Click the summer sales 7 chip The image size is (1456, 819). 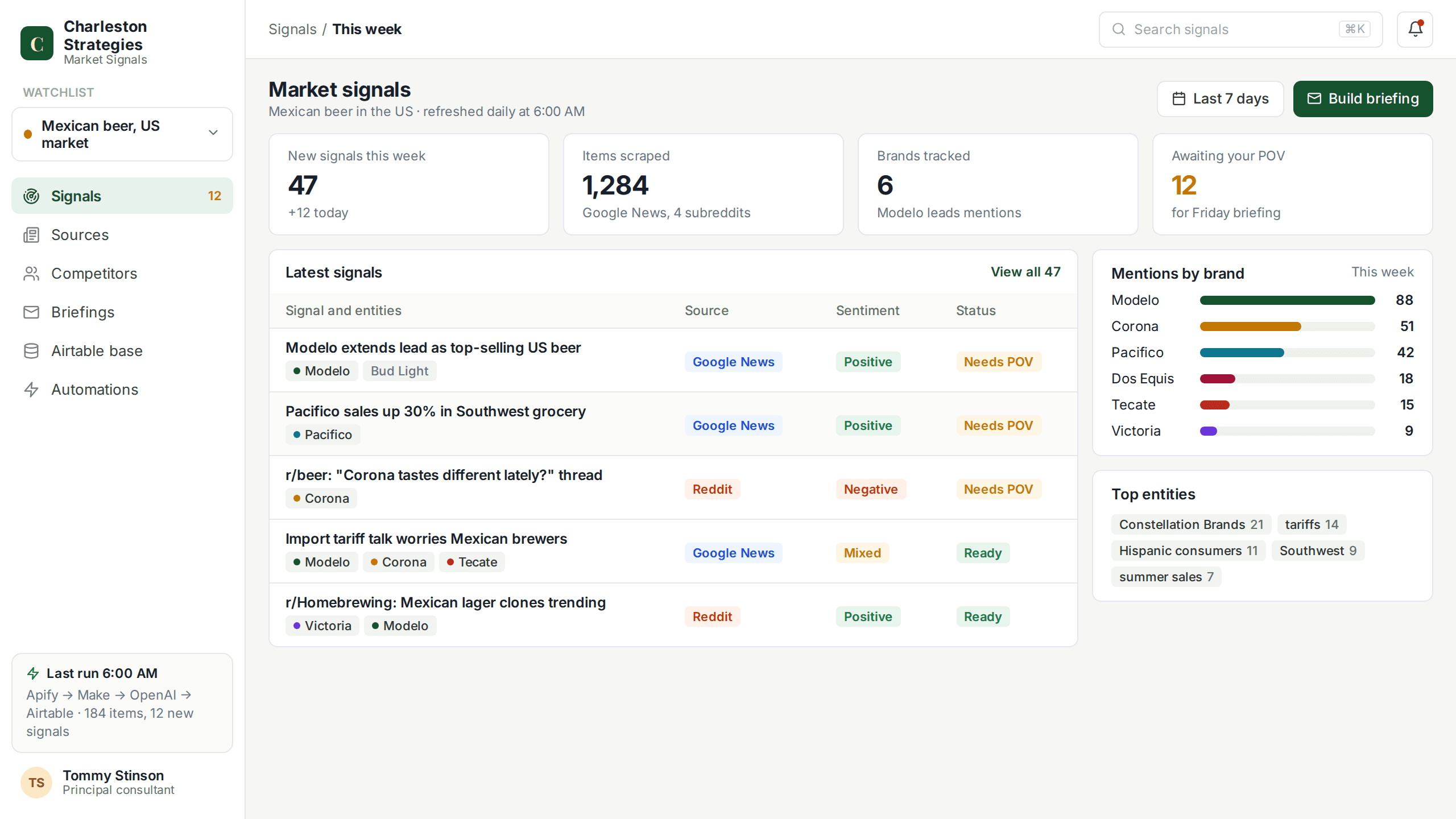point(1166,577)
